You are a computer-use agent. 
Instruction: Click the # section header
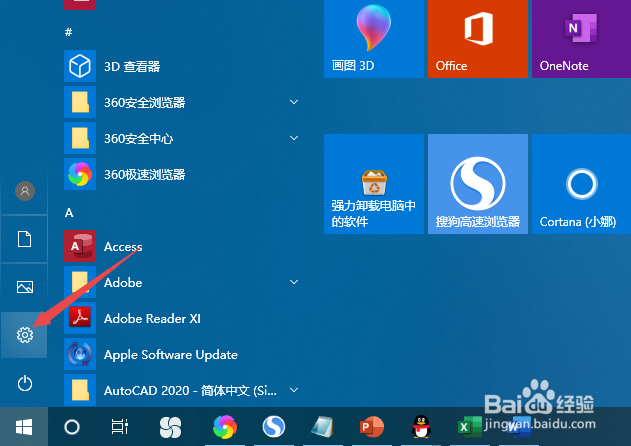pos(68,32)
